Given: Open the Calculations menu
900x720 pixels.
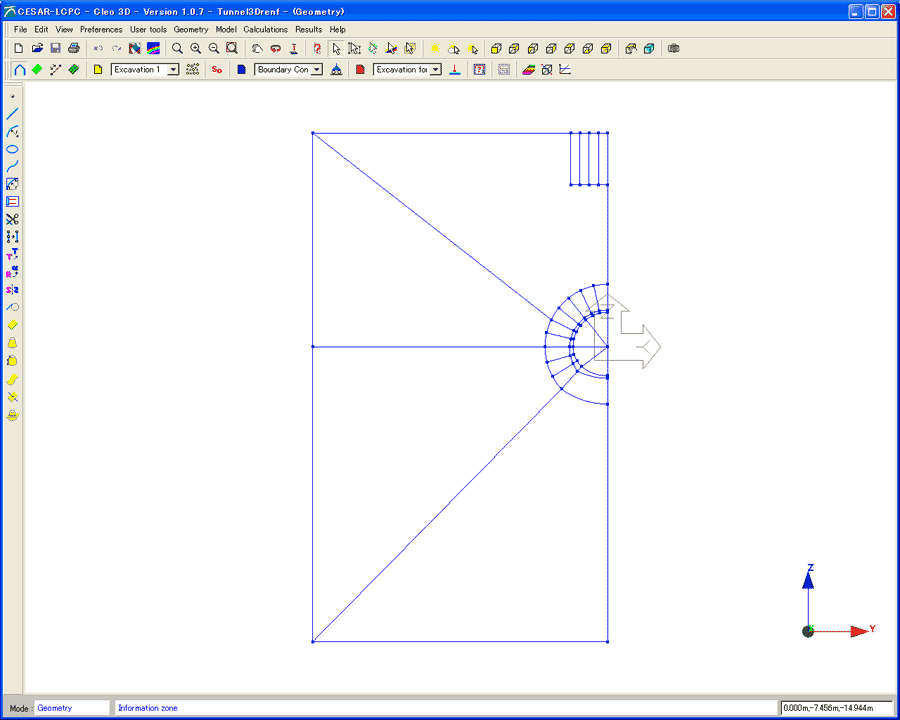Looking at the screenshot, I should [265, 29].
